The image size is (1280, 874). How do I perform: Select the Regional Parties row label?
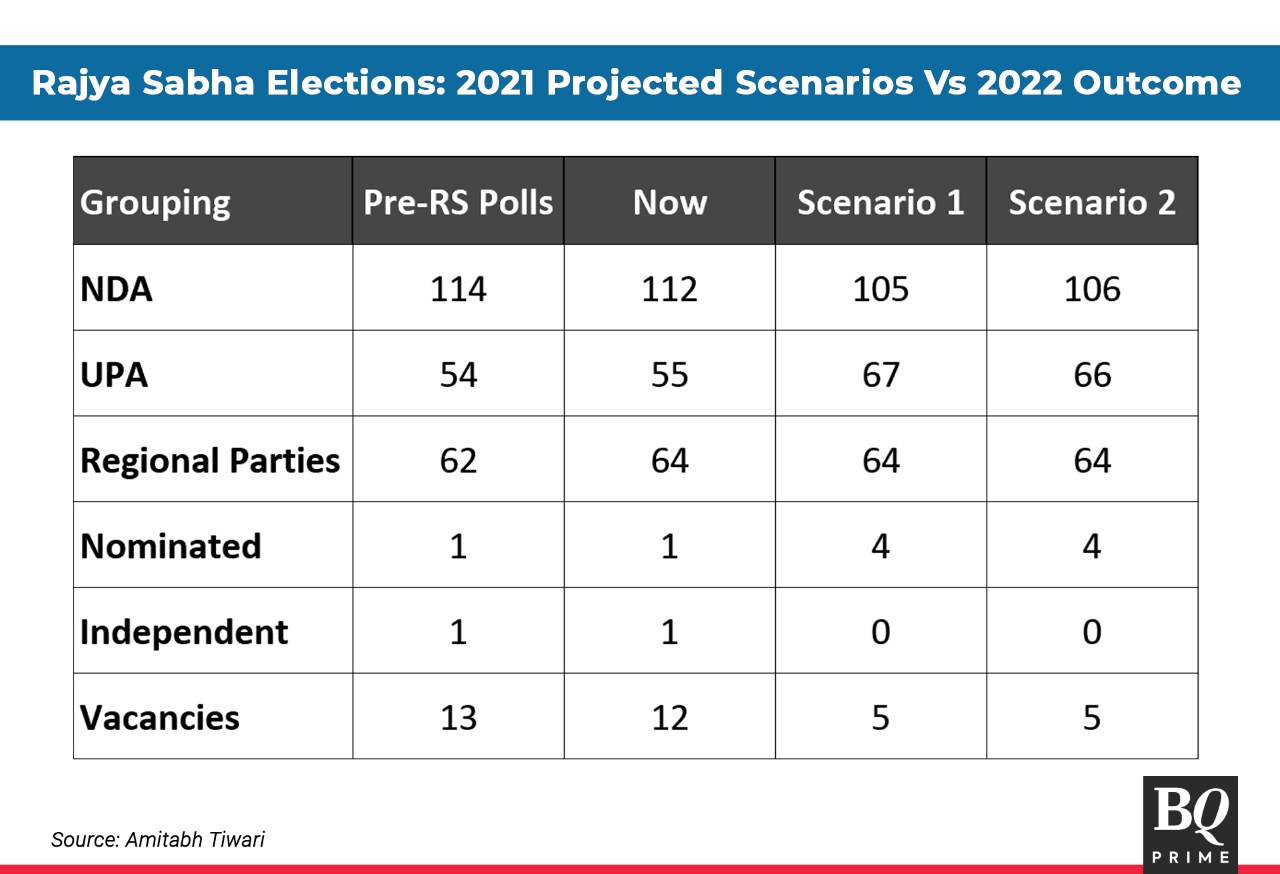[x=210, y=461]
